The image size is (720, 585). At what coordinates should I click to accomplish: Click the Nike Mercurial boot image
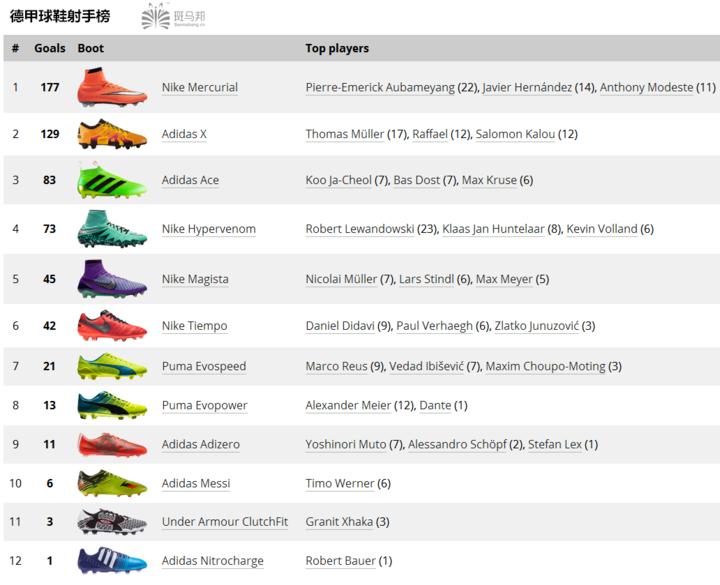pyautogui.click(x=112, y=88)
